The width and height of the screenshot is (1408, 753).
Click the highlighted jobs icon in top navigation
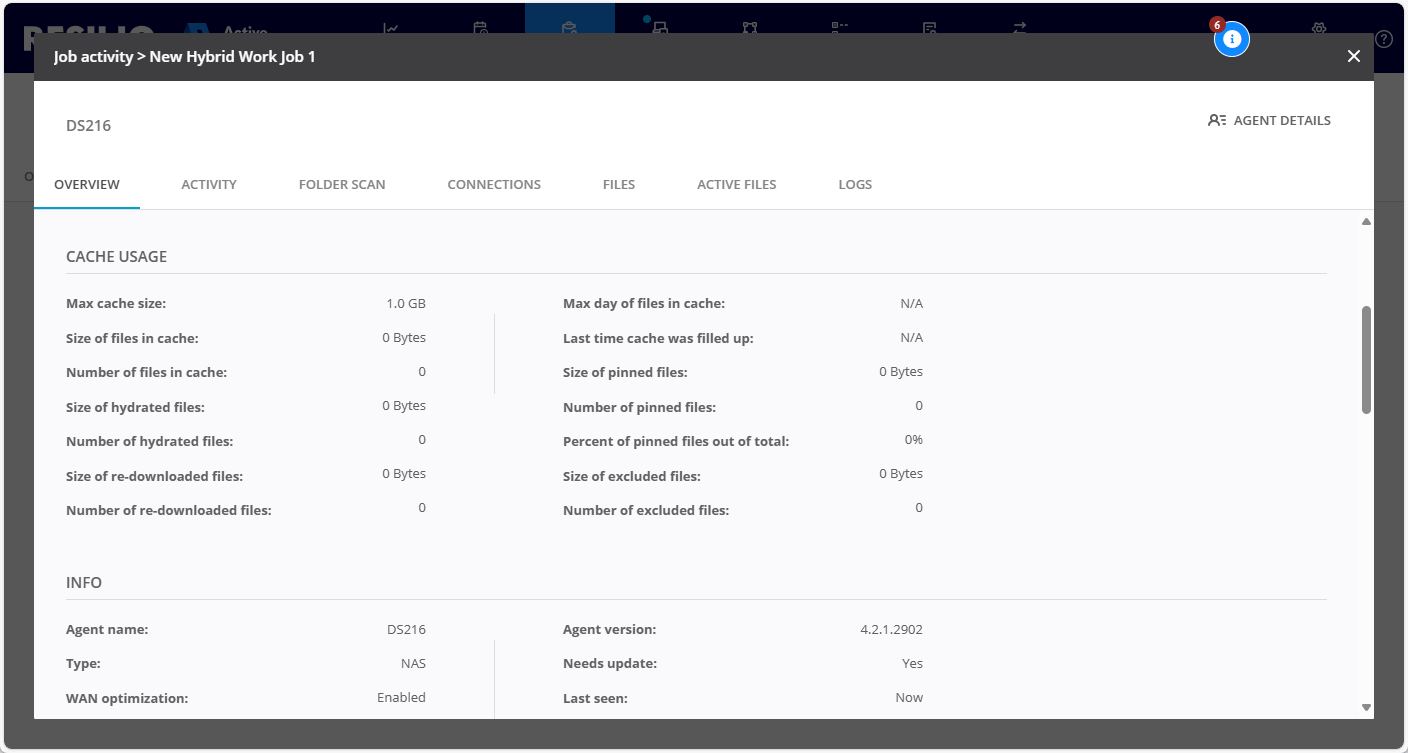[569, 27]
